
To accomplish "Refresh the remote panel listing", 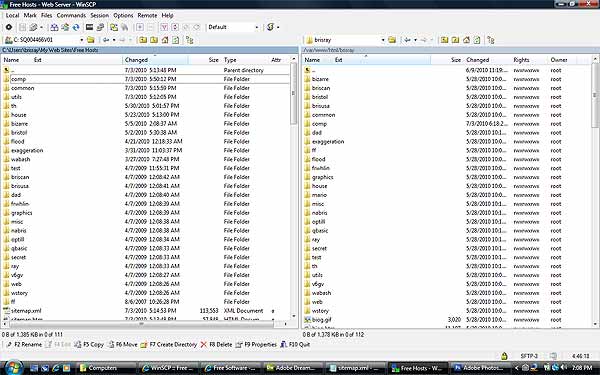I will click(477, 40).
